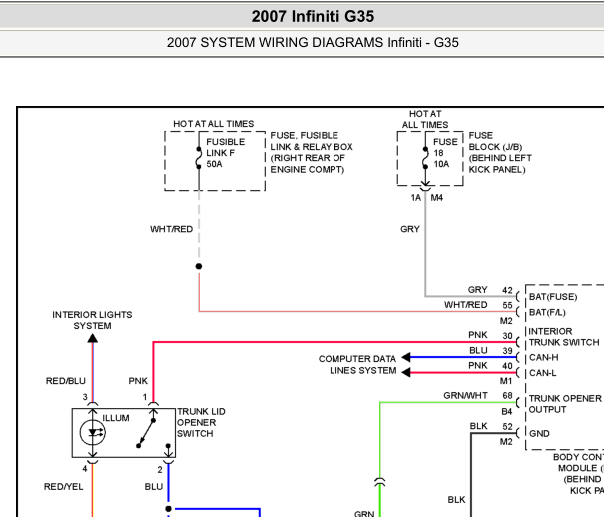Screen dimensions: 604x517
Task: Click the 'TRUNK OPENER OUTPUT' terminal label
Action: [x=565, y=404]
